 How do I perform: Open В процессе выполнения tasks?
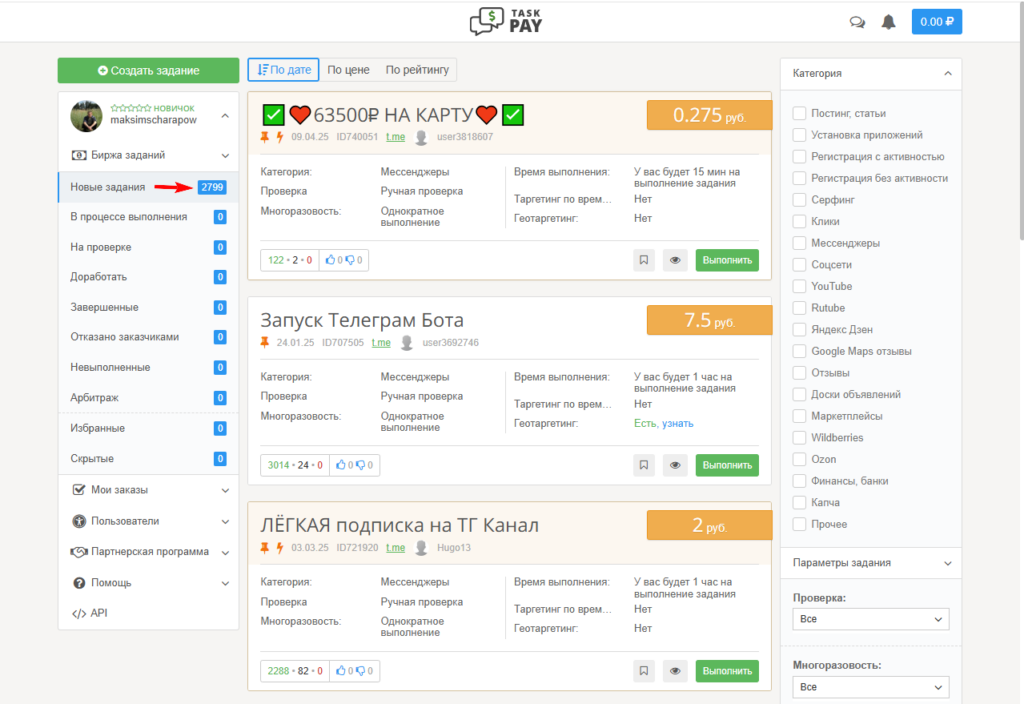tap(149, 217)
